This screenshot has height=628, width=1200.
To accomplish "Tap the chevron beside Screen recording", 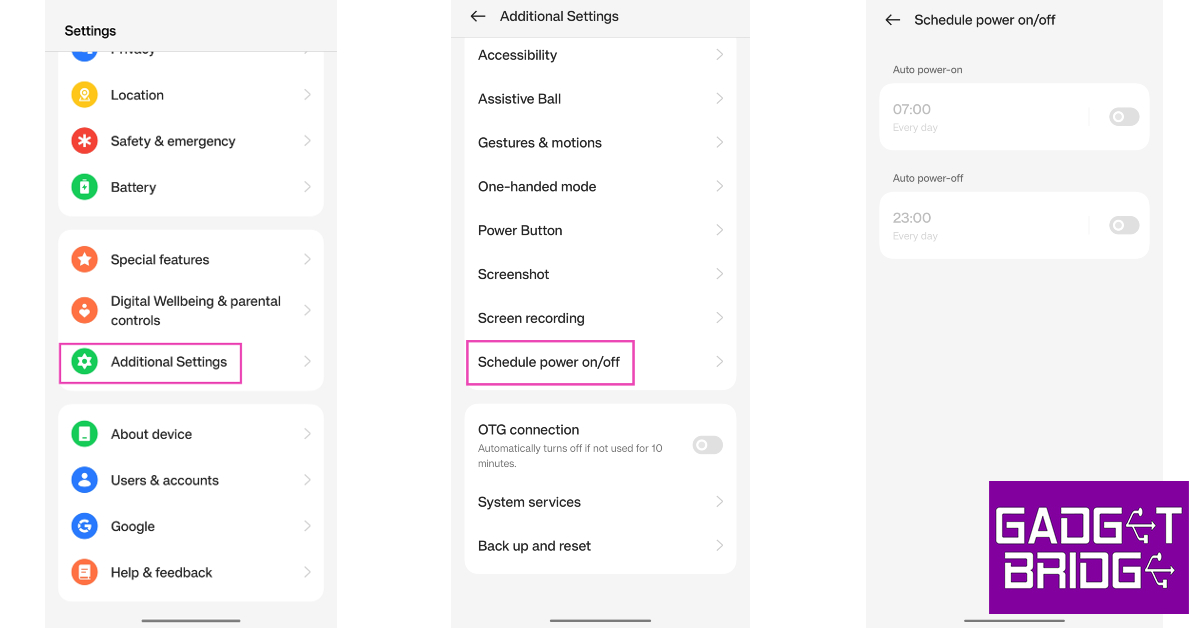I will click(719, 318).
